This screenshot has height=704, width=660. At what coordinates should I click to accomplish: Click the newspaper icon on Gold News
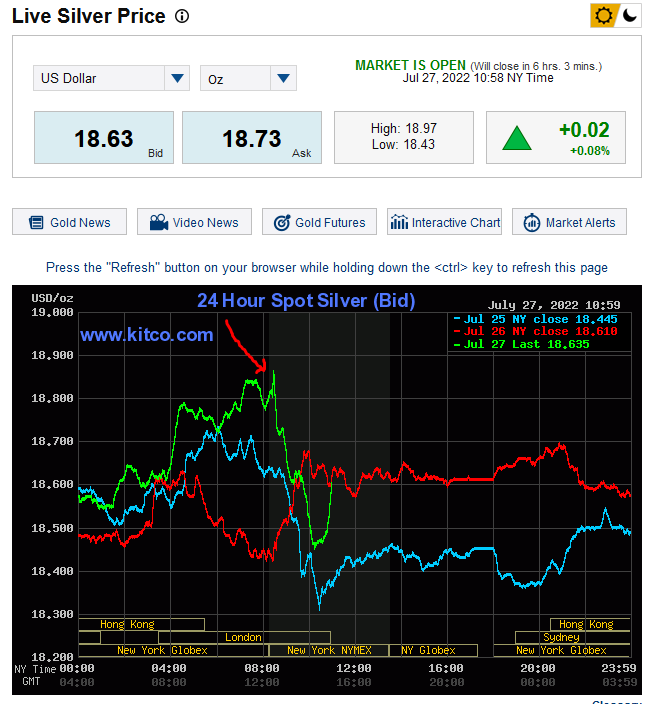pyautogui.click(x=36, y=223)
